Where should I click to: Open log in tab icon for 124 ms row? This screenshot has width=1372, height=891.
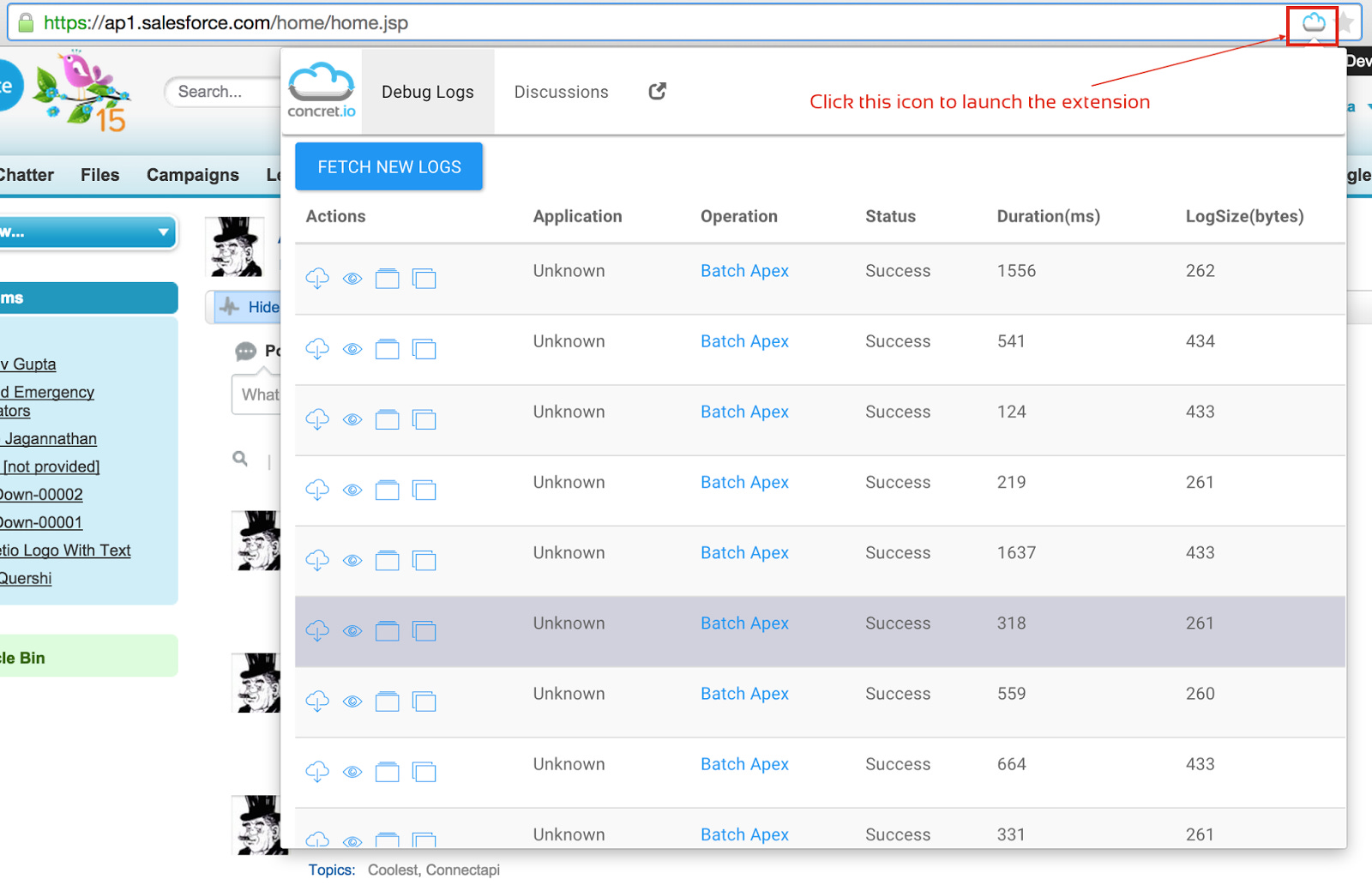click(388, 419)
